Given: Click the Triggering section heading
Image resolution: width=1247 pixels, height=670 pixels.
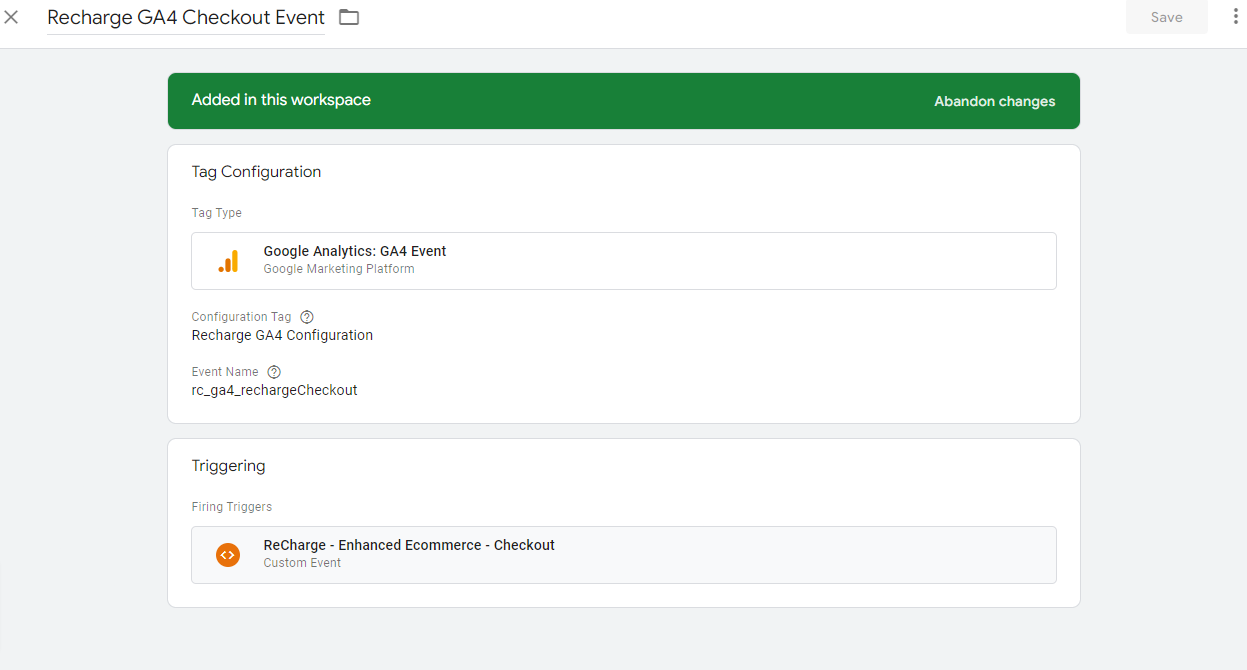Looking at the screenshot, I should click(228, 466).
